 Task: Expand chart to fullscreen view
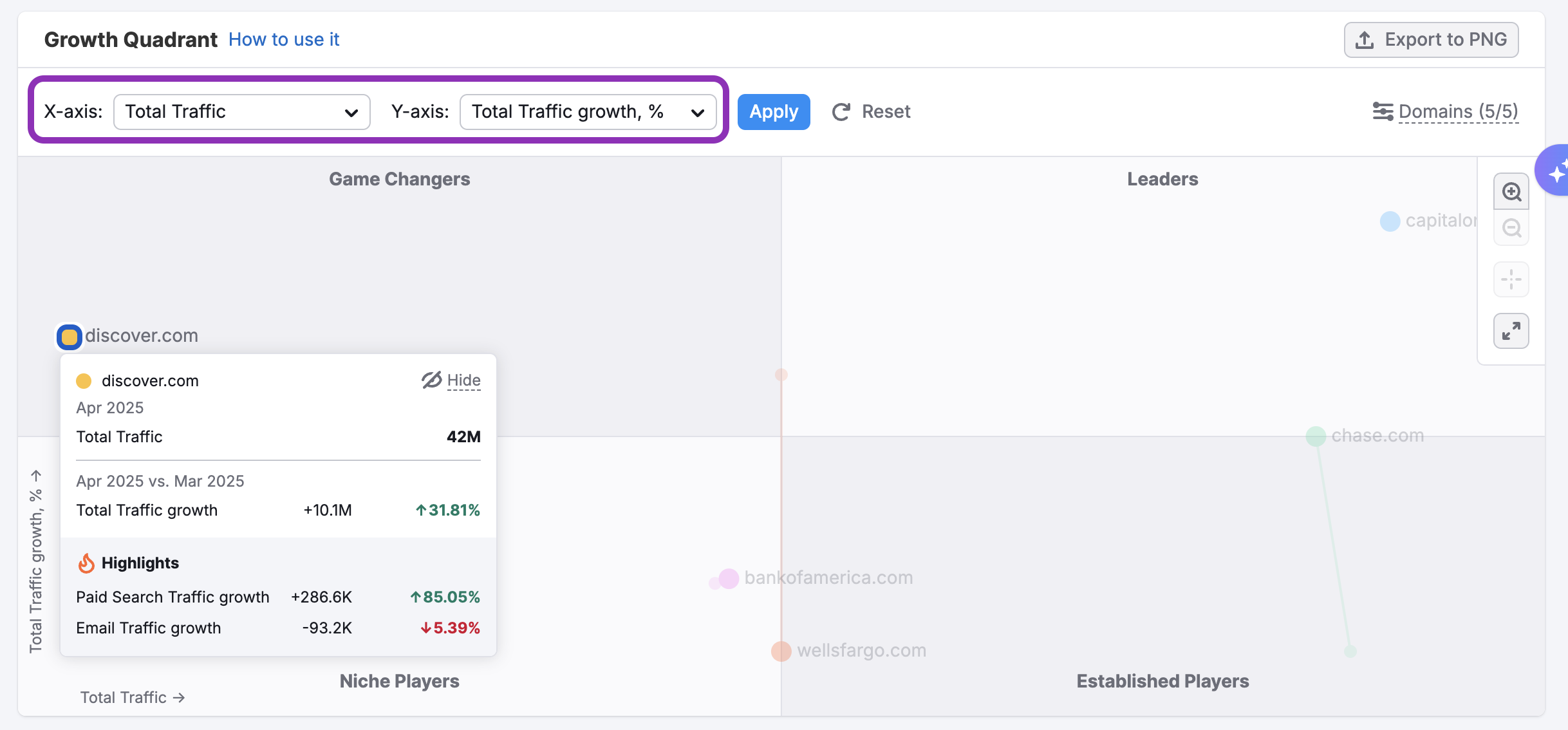pos(1511,331)
